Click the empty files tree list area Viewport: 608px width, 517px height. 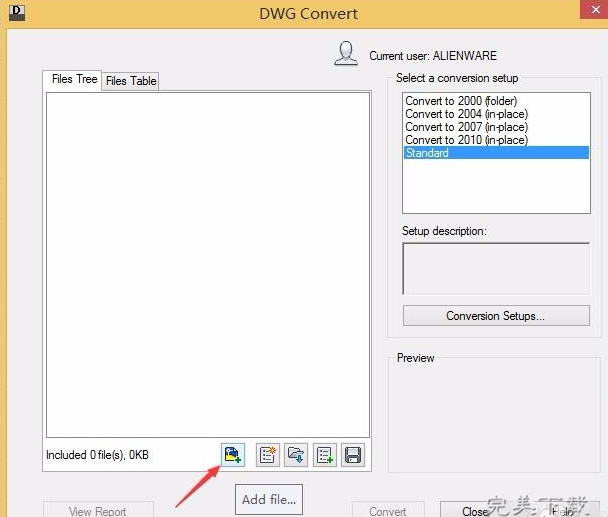point(208,265)
